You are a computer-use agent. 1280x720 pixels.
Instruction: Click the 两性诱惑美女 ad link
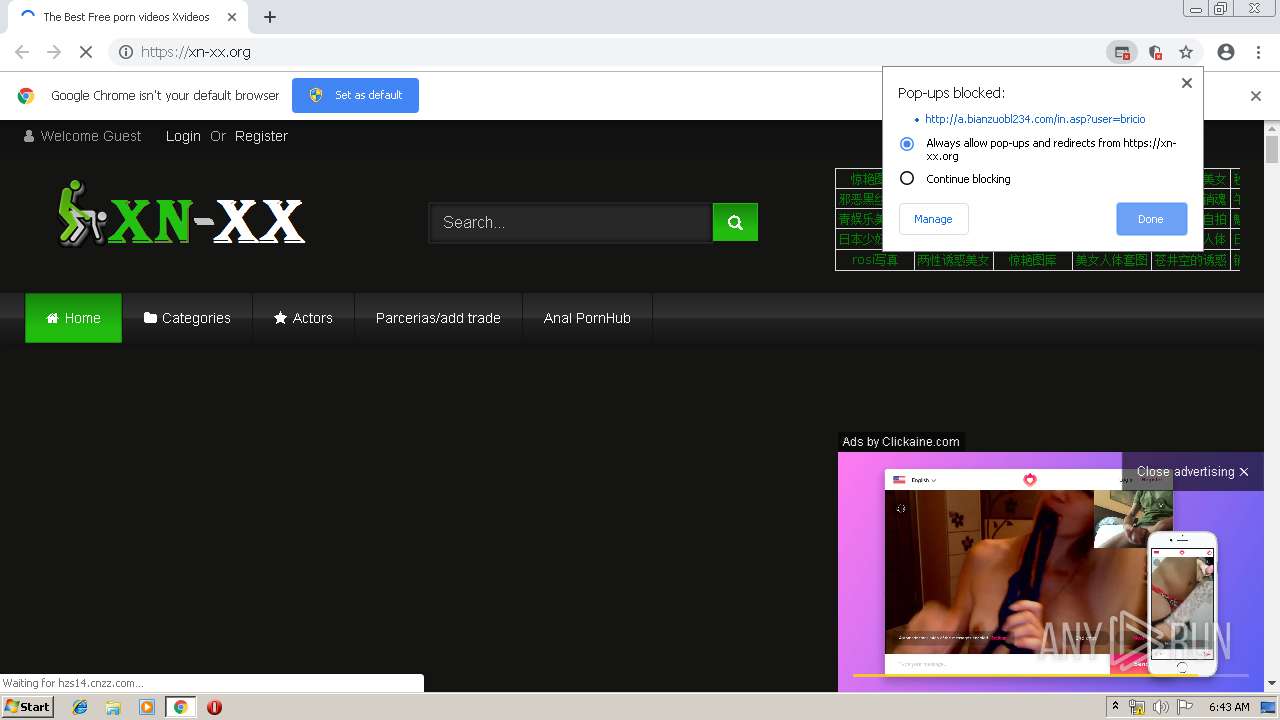pyautogui.click(x=953, y=260)
